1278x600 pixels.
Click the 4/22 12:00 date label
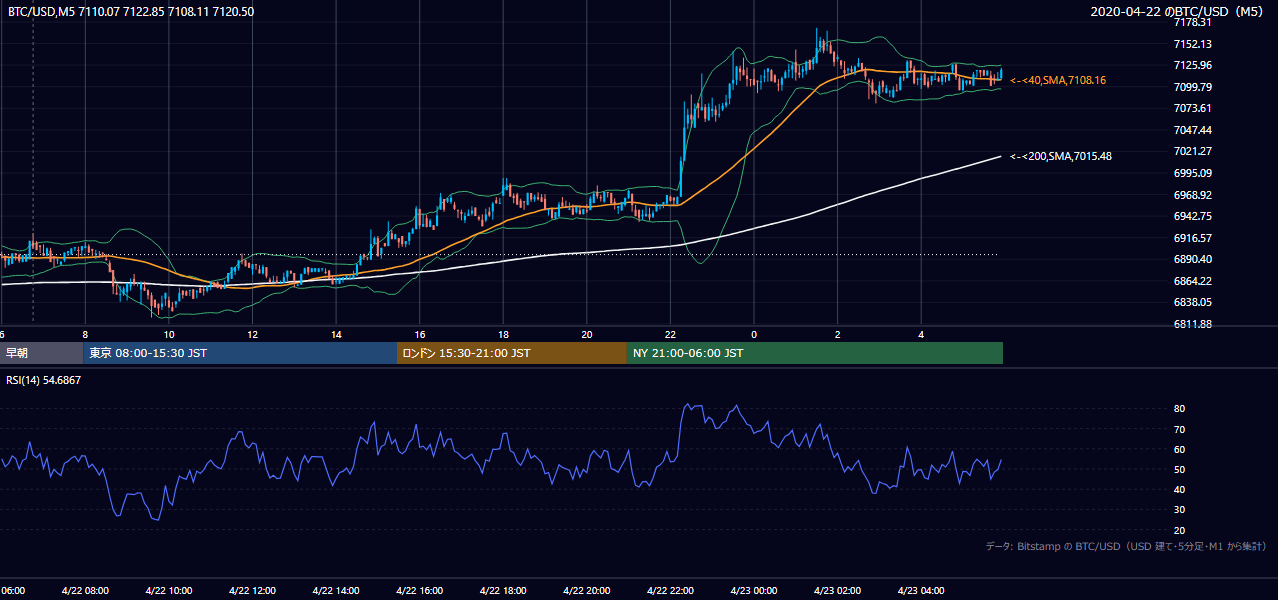click(x=252, y=591)
